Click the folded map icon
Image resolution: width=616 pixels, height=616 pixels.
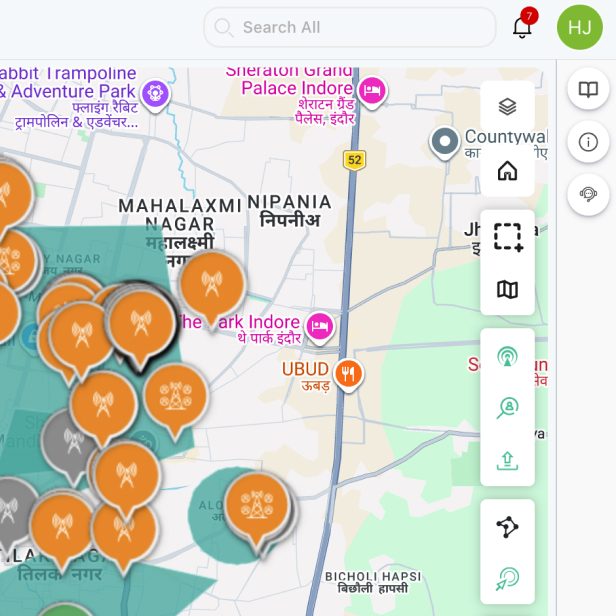(507, 290)
